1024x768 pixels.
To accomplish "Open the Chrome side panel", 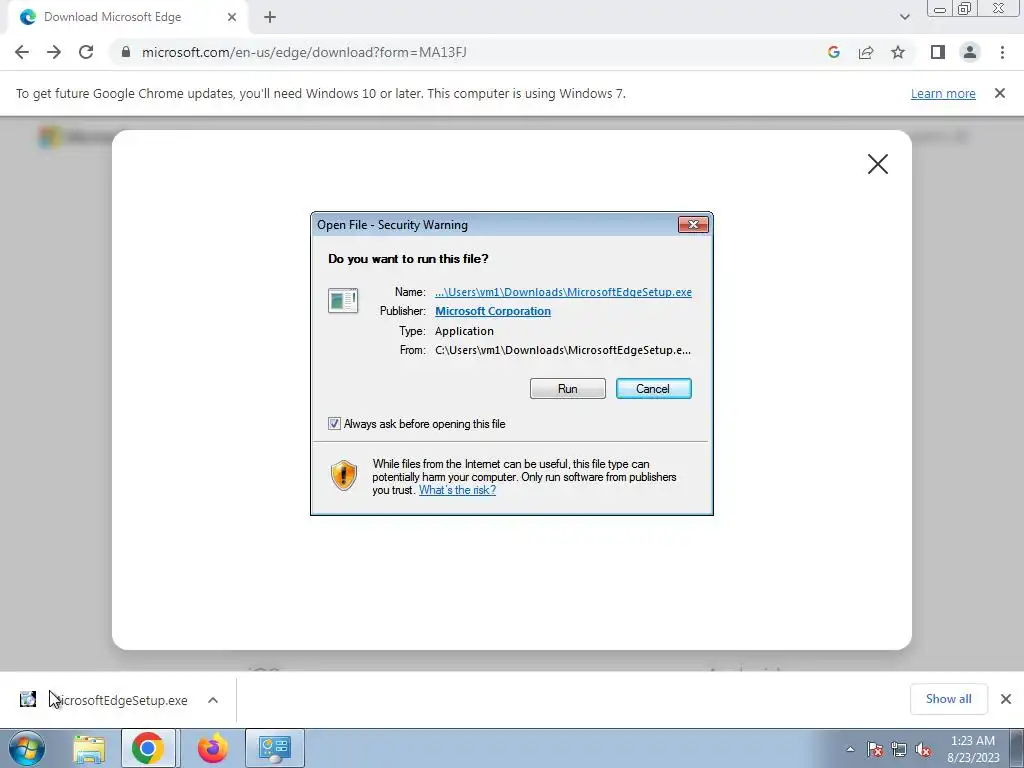I will click(938, 52).
